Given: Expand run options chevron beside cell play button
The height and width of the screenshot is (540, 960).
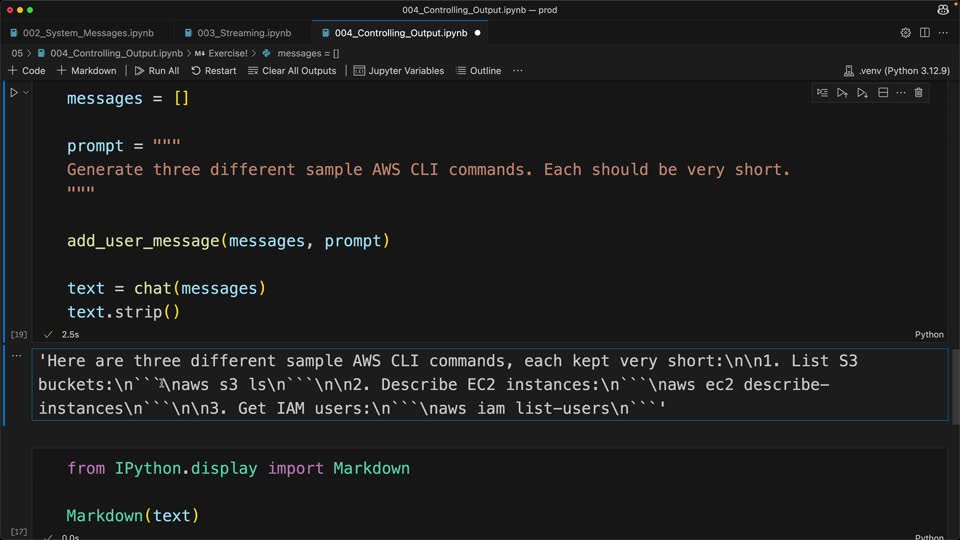Looking at the screenshot, I should tap(26, 92).
